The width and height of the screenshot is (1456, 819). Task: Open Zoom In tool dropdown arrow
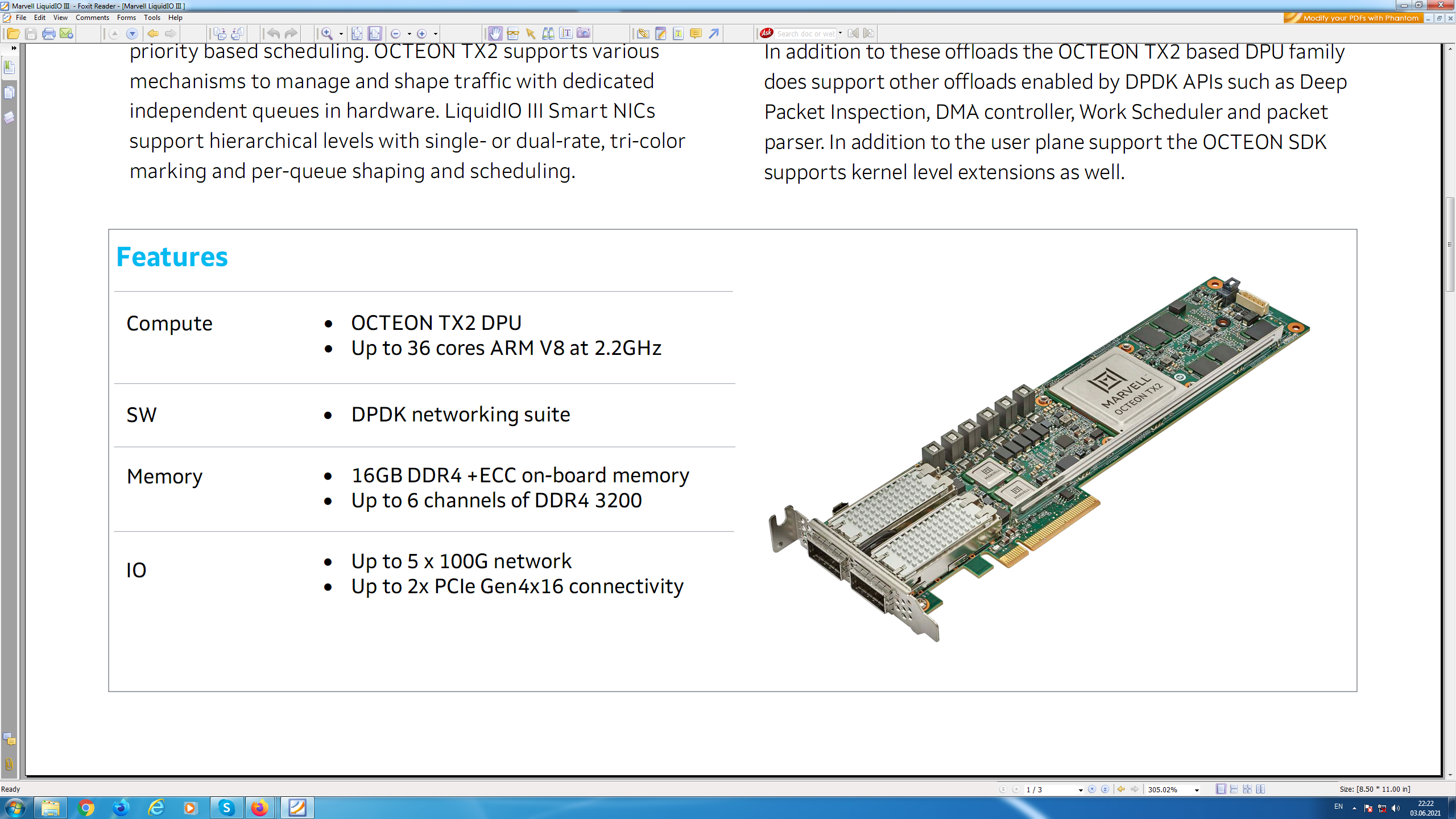click(x=341, y=34)
